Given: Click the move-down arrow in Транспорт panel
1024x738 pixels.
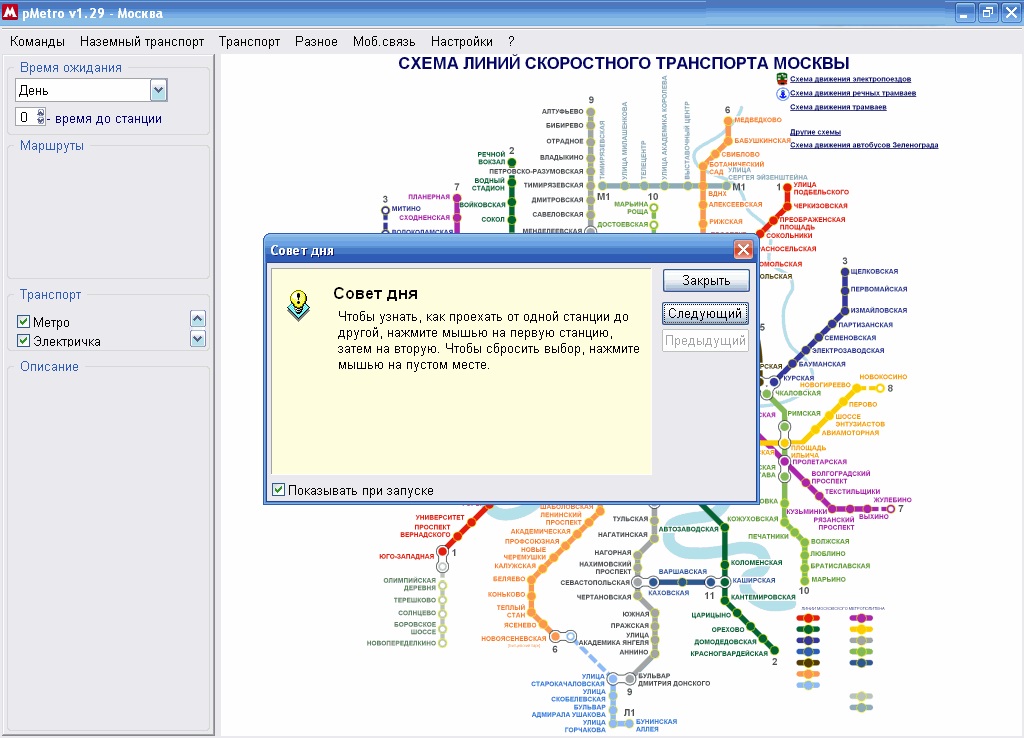Looking at the screenshot, I should coord(198,338).
